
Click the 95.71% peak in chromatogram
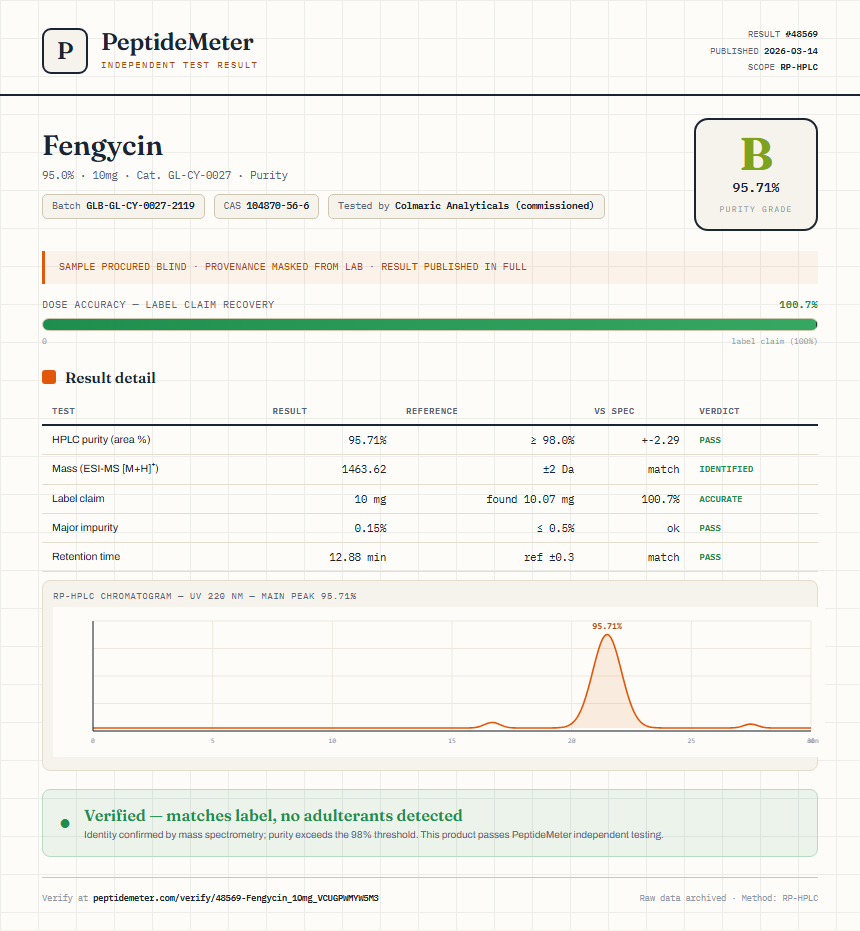[x=607, y=682]
